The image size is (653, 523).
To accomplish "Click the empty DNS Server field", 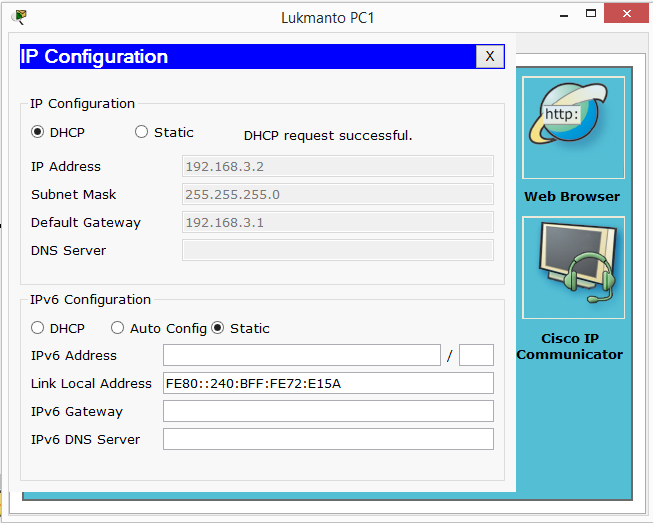I will point(338,250).
